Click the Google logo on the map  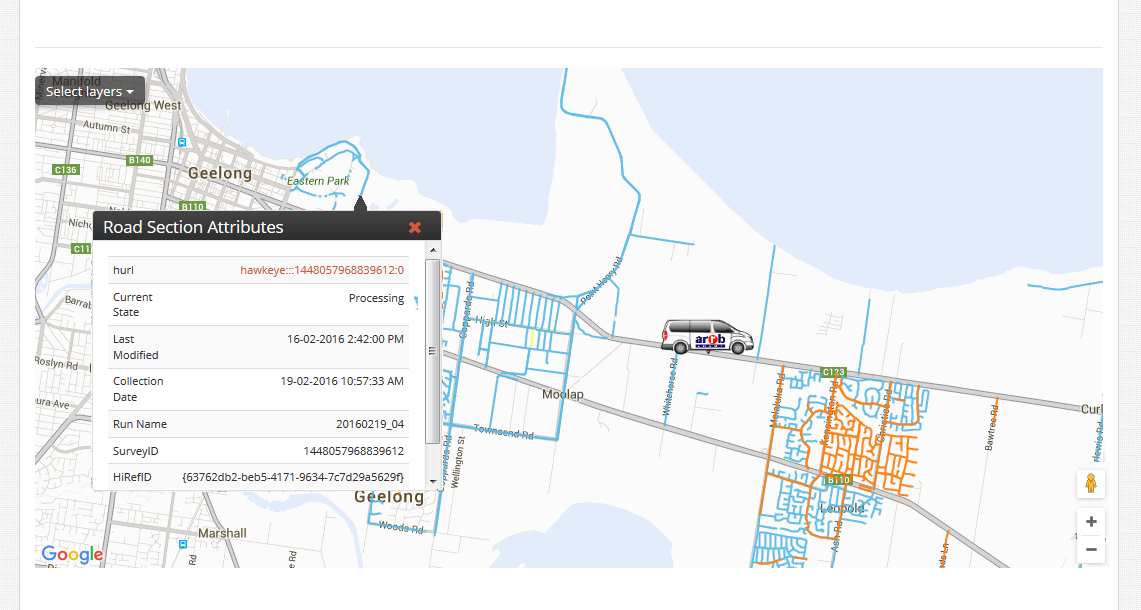click(72, 555)
